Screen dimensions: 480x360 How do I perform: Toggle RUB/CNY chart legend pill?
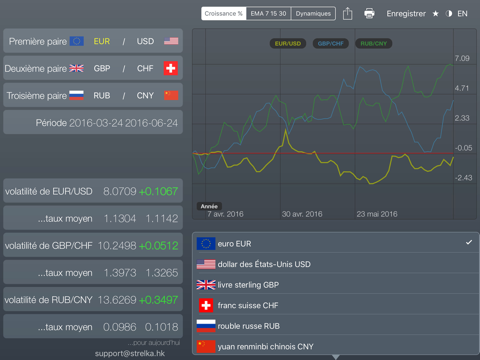coord(374,43)
